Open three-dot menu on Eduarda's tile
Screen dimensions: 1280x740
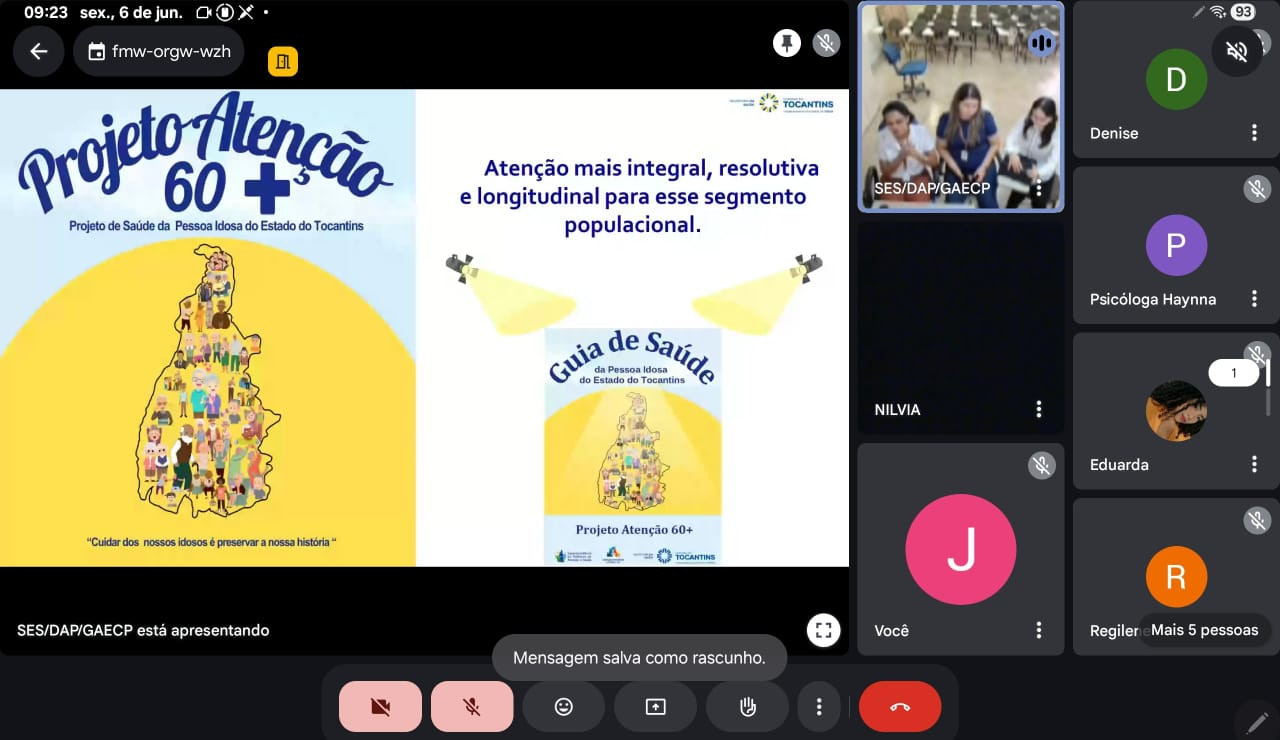1254,464
